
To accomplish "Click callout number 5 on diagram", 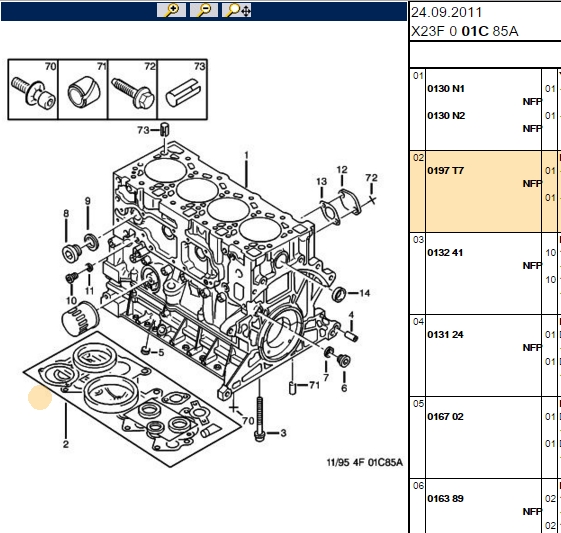I will 161,352.
